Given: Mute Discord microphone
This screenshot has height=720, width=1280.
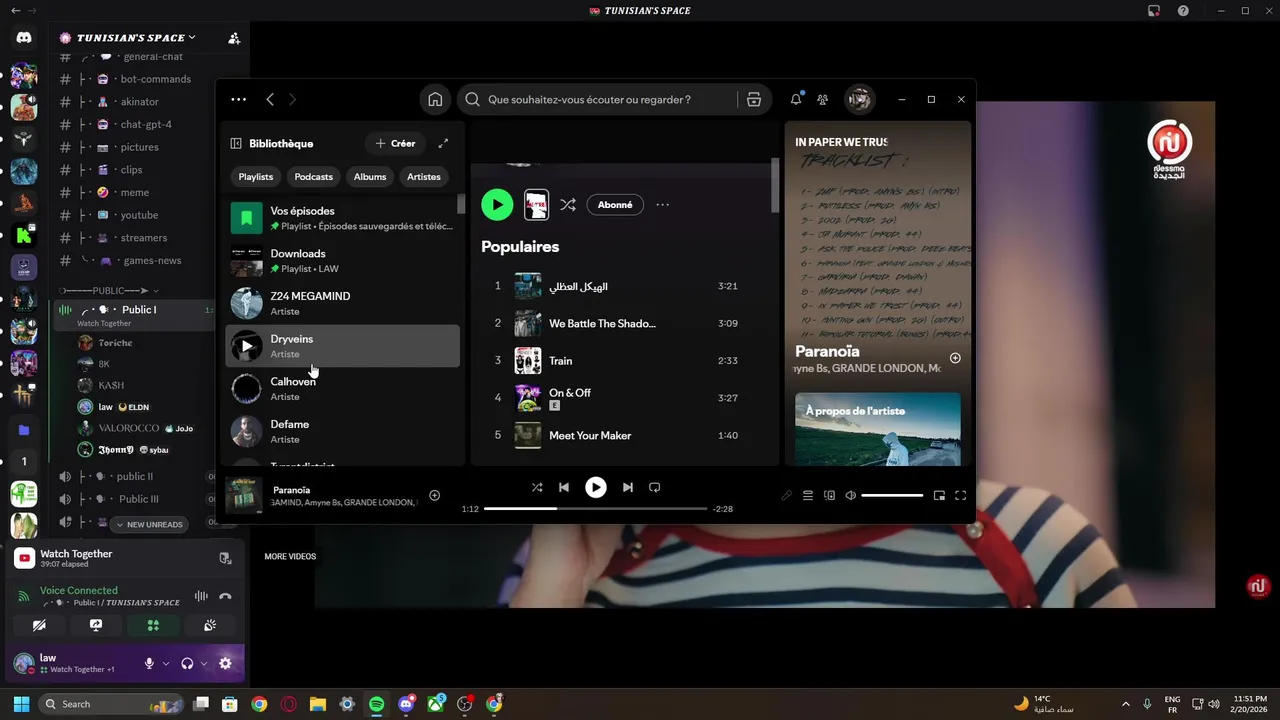Looking at the screenshot, I should coord(149,663).
